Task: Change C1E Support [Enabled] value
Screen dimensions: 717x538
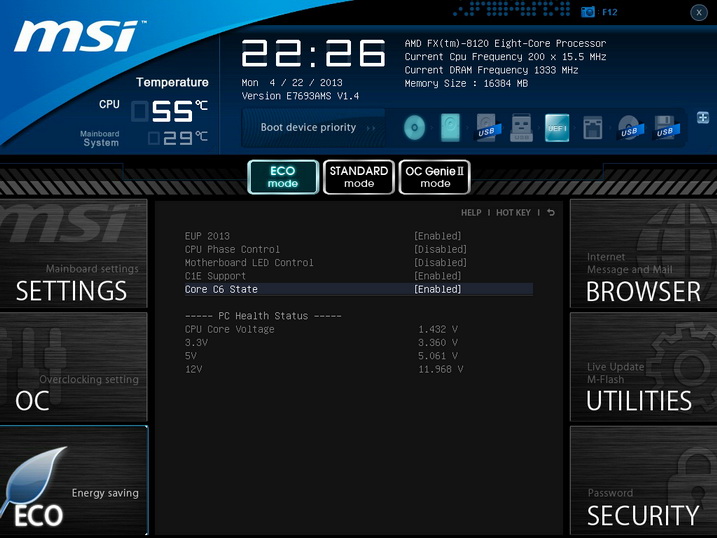Action: (438, 276)
